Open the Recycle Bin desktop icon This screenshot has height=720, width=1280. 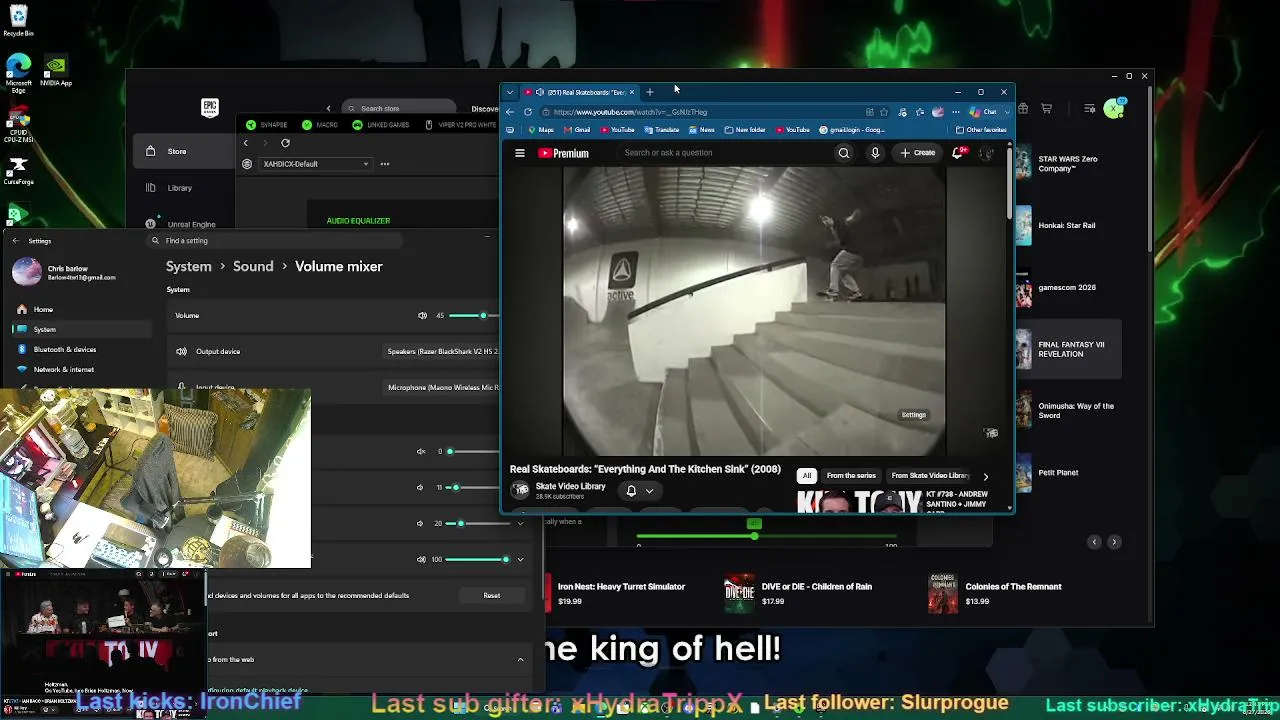[18, 21]
